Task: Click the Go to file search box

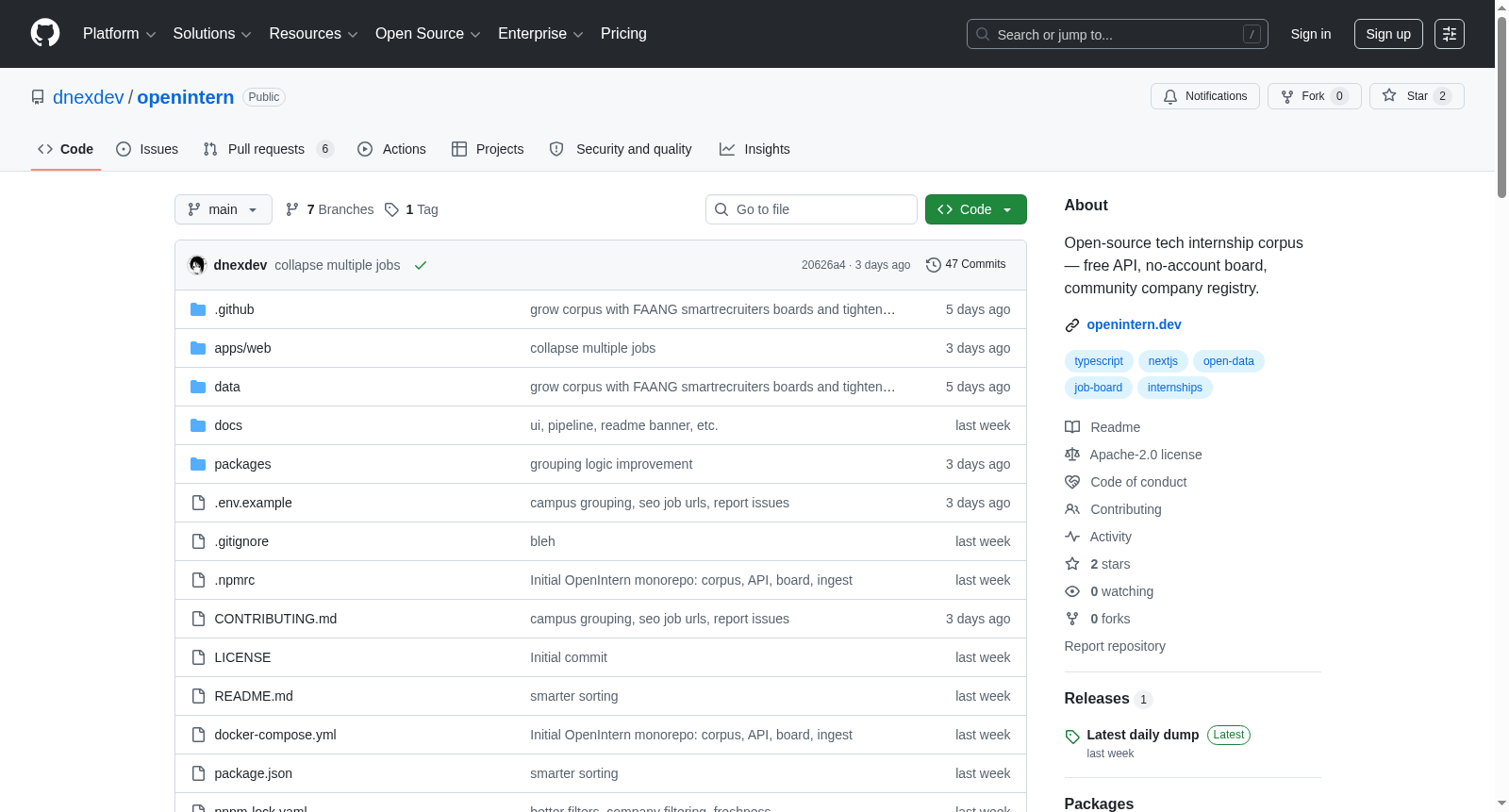Action: coord(811,209)
